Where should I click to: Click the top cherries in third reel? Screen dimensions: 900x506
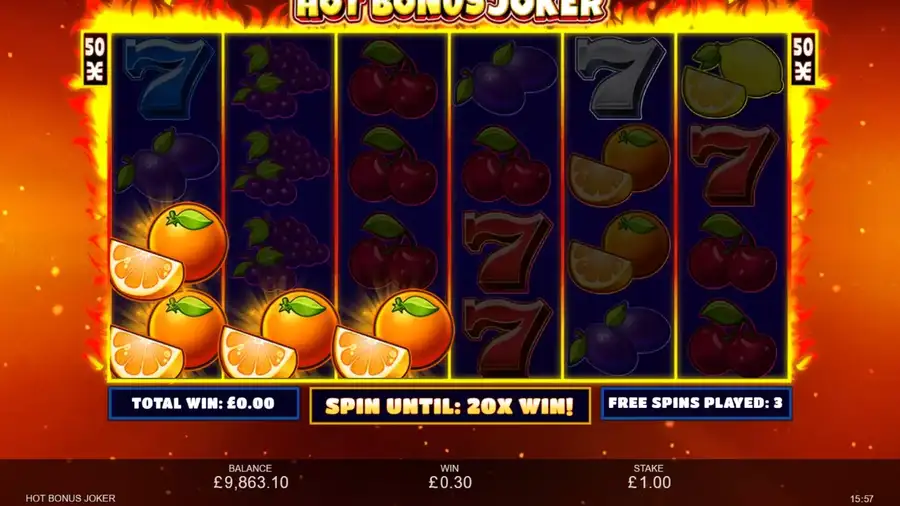393,79
